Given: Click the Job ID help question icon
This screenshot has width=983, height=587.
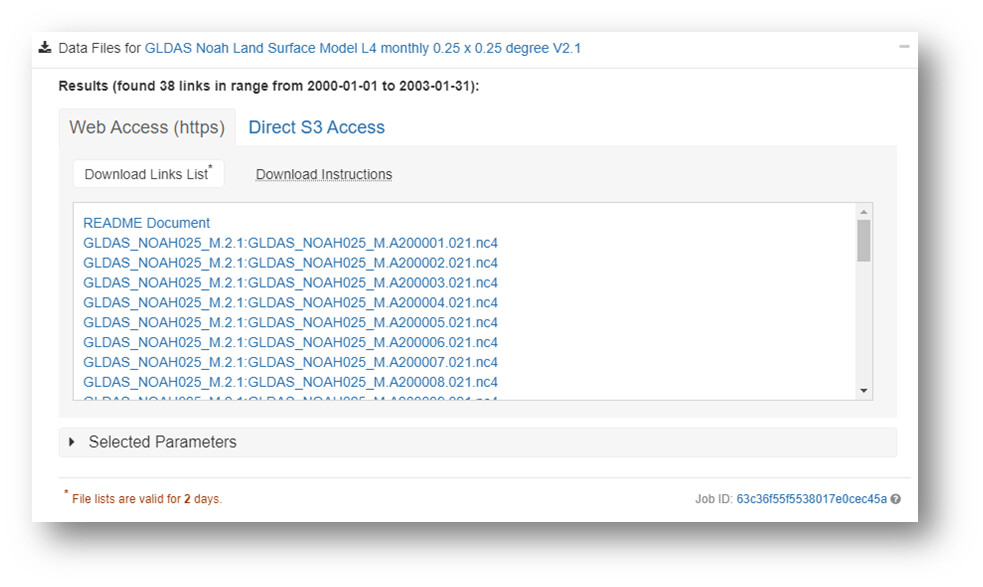Looking at the screenshot, I should [896, 499].
